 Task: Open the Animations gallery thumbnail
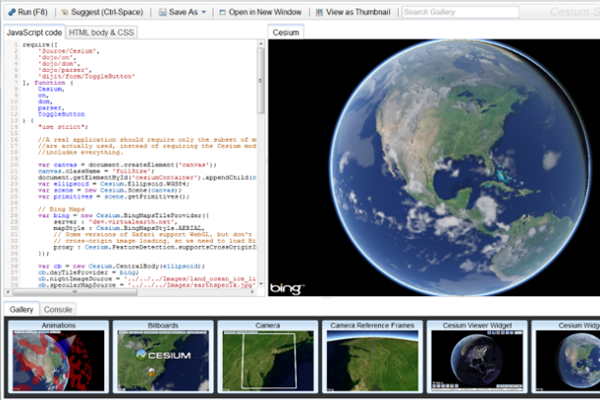(x=59, y=357)
